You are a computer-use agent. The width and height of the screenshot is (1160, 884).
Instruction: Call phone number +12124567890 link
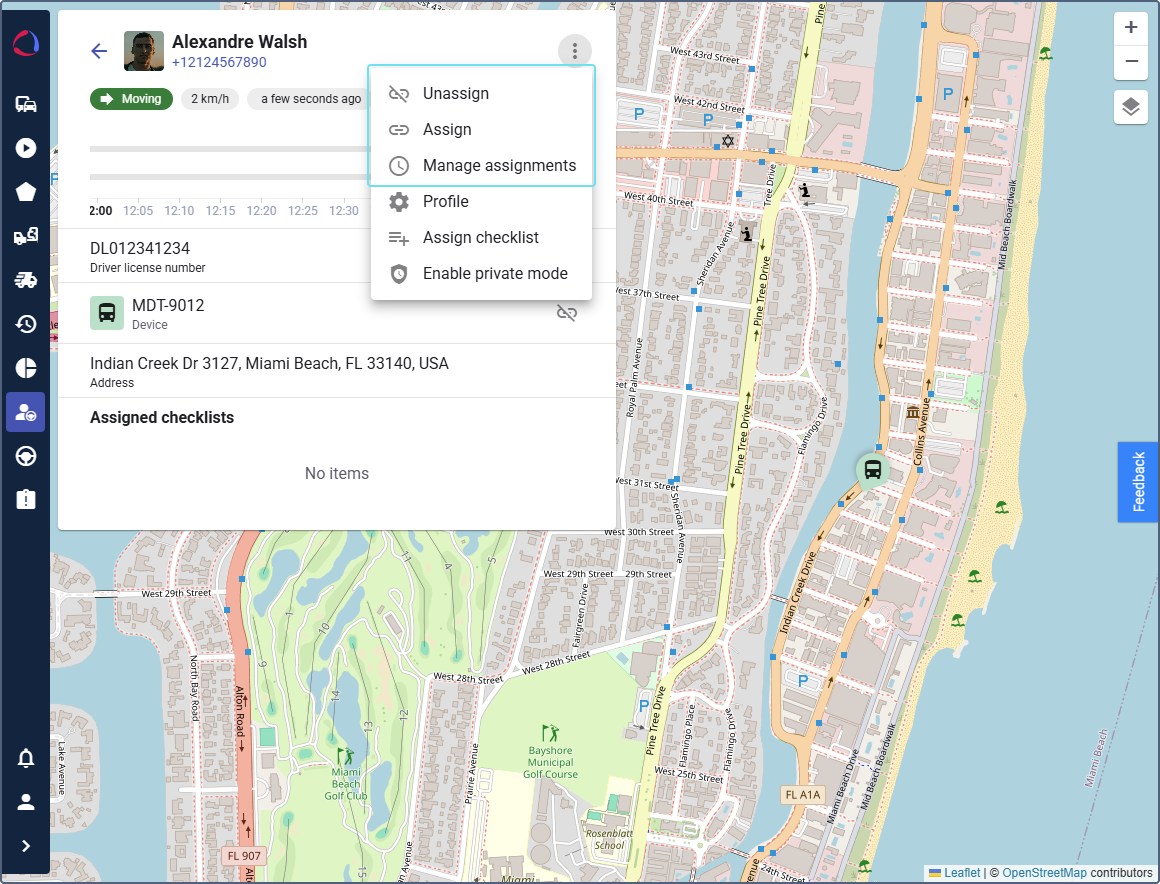point(219,63)
